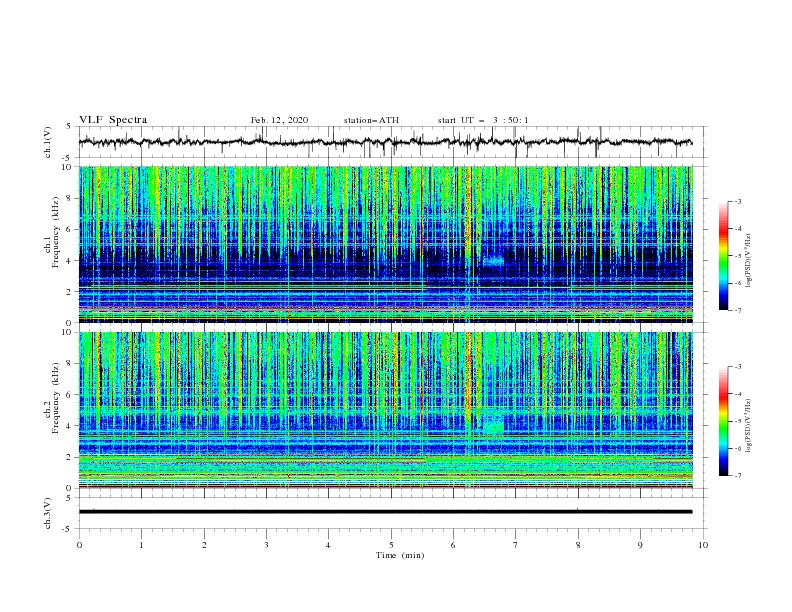Click the "1" minute tick label

141,545
